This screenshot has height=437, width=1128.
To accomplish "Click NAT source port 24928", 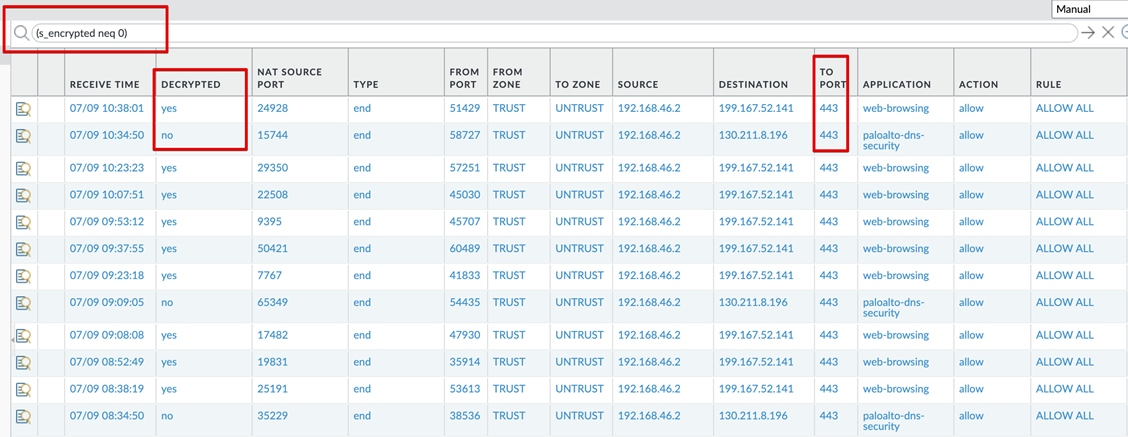I will coord(272,108).
